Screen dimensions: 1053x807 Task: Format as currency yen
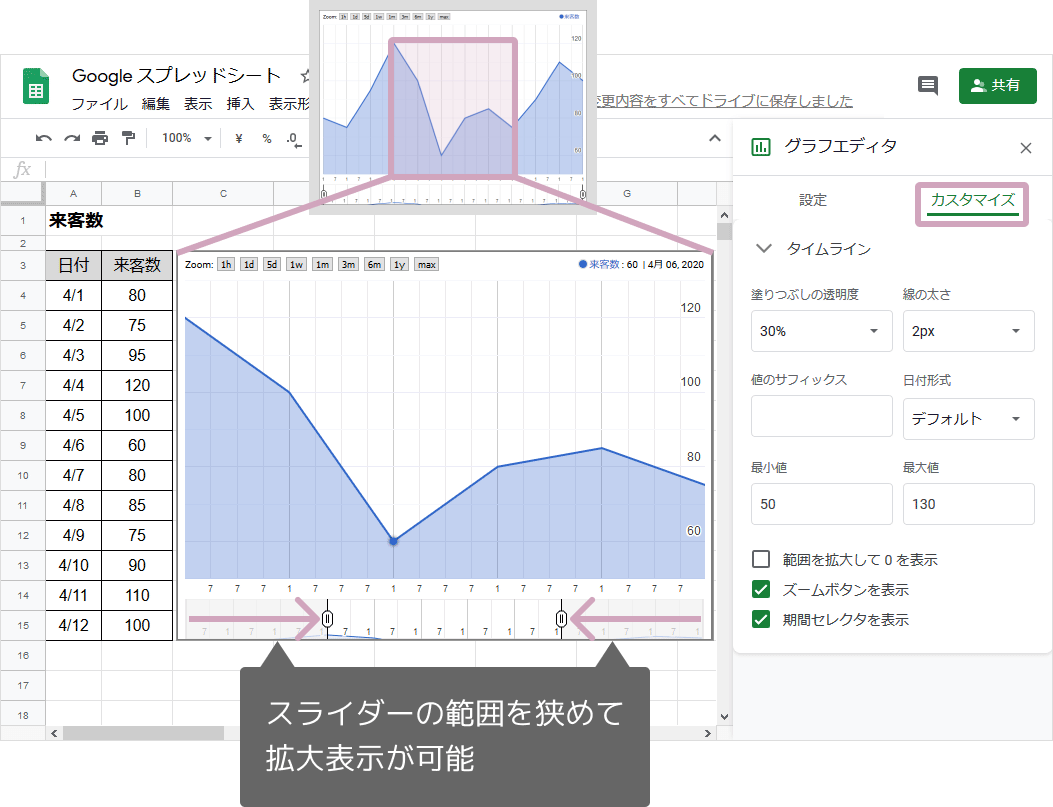238,138
